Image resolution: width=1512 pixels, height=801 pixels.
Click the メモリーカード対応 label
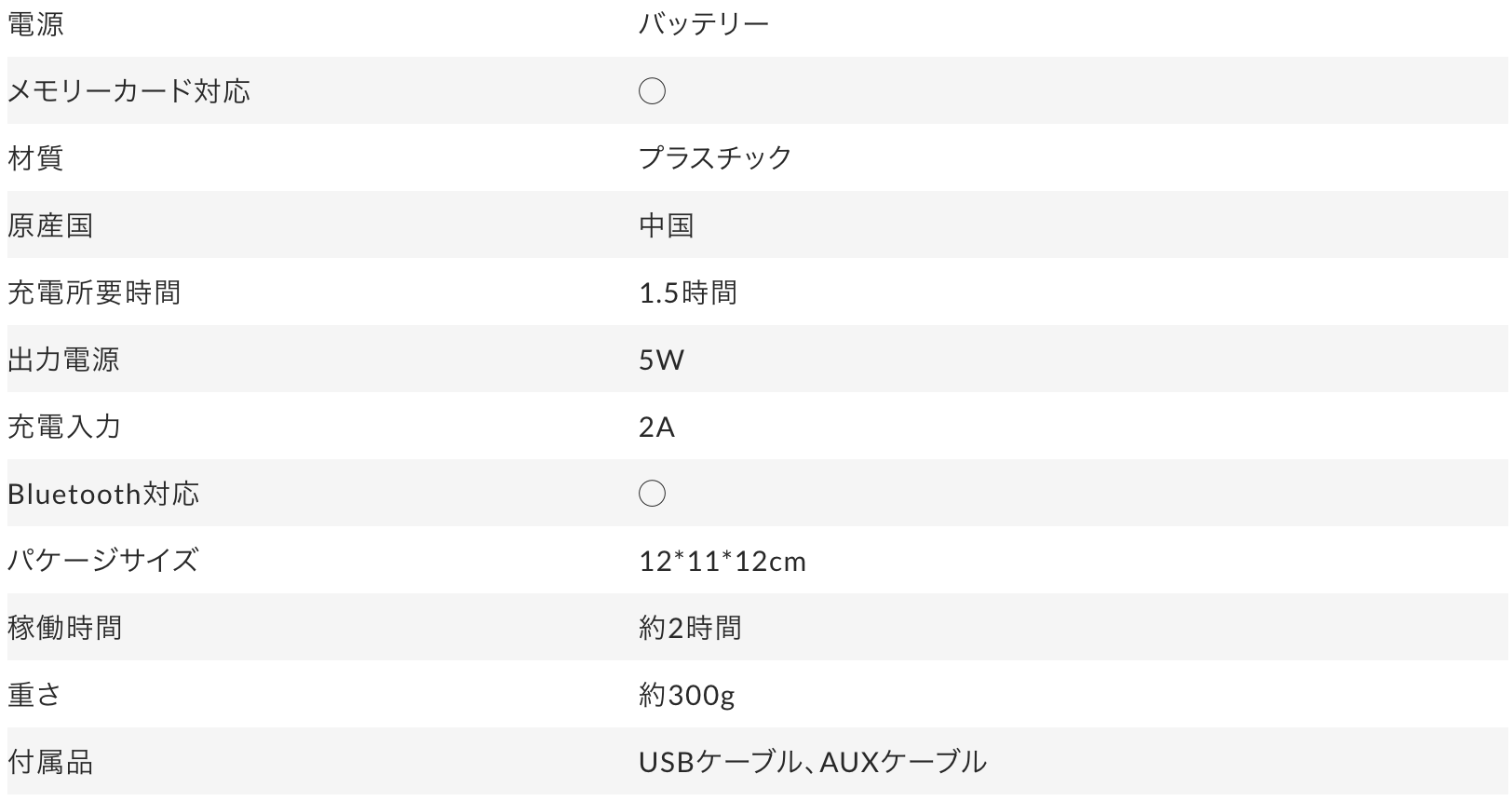pyautogui.click(x=128, y=91)
